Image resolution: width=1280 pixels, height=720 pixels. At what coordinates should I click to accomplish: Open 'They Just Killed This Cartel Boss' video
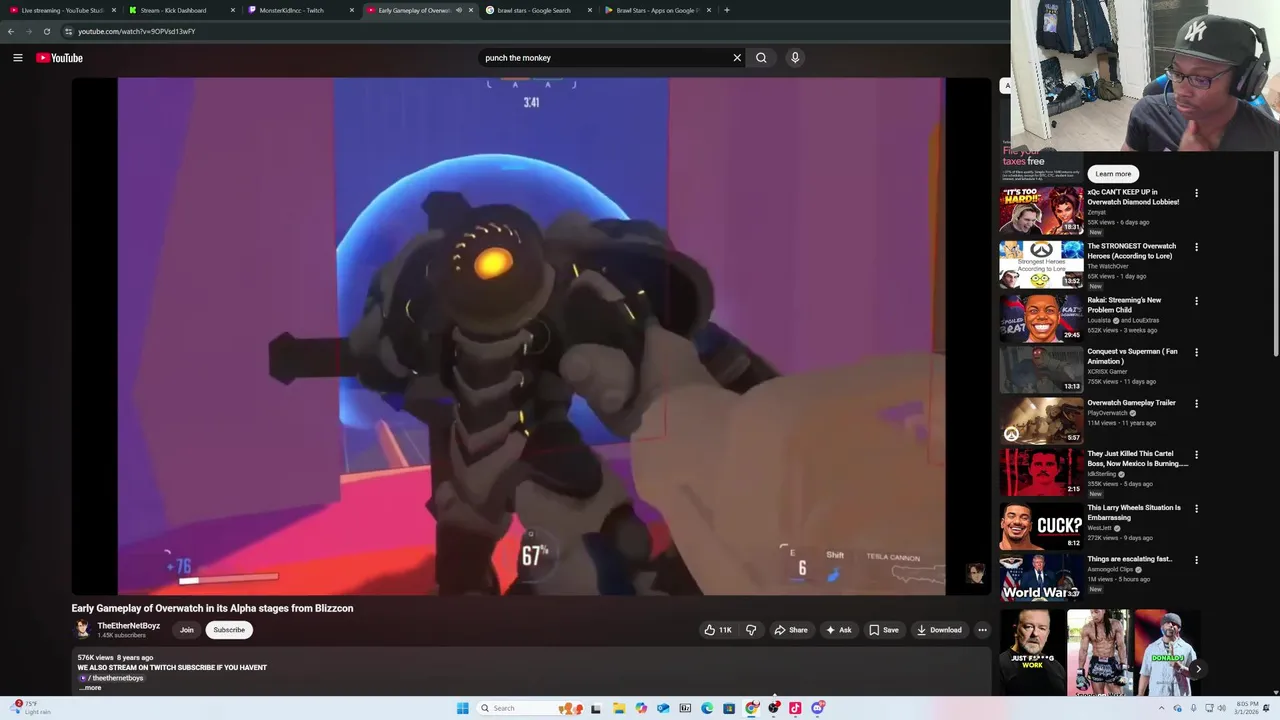click(x=1041, y=471)
